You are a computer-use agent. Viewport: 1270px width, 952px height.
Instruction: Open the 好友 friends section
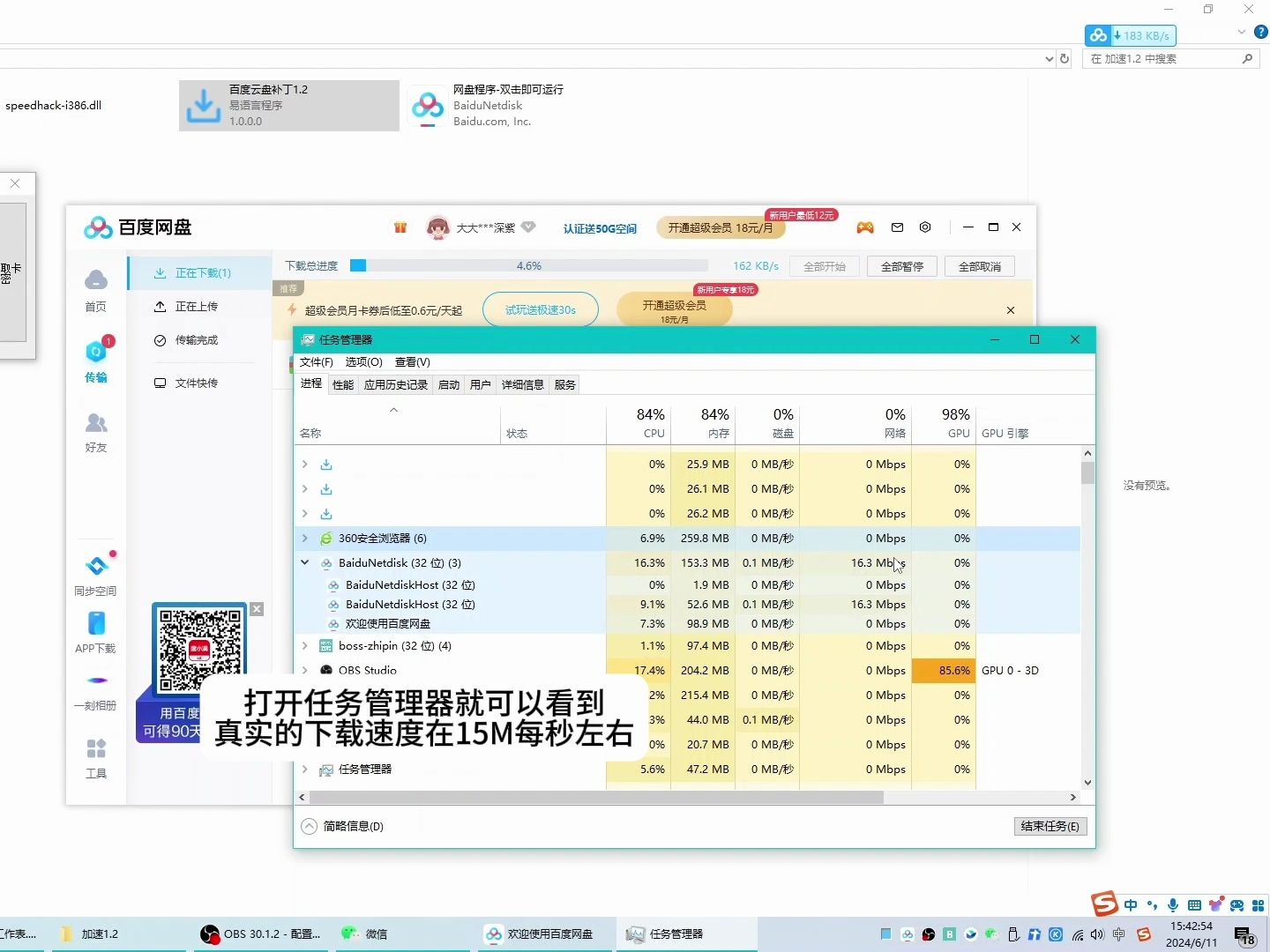[x=96, y=432]
